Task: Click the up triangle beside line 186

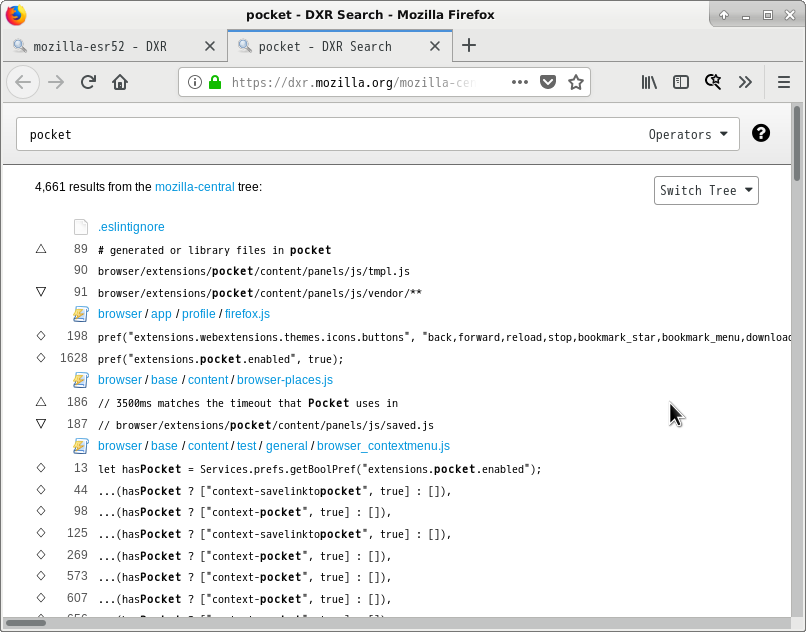Action: [x=41, y=402]
